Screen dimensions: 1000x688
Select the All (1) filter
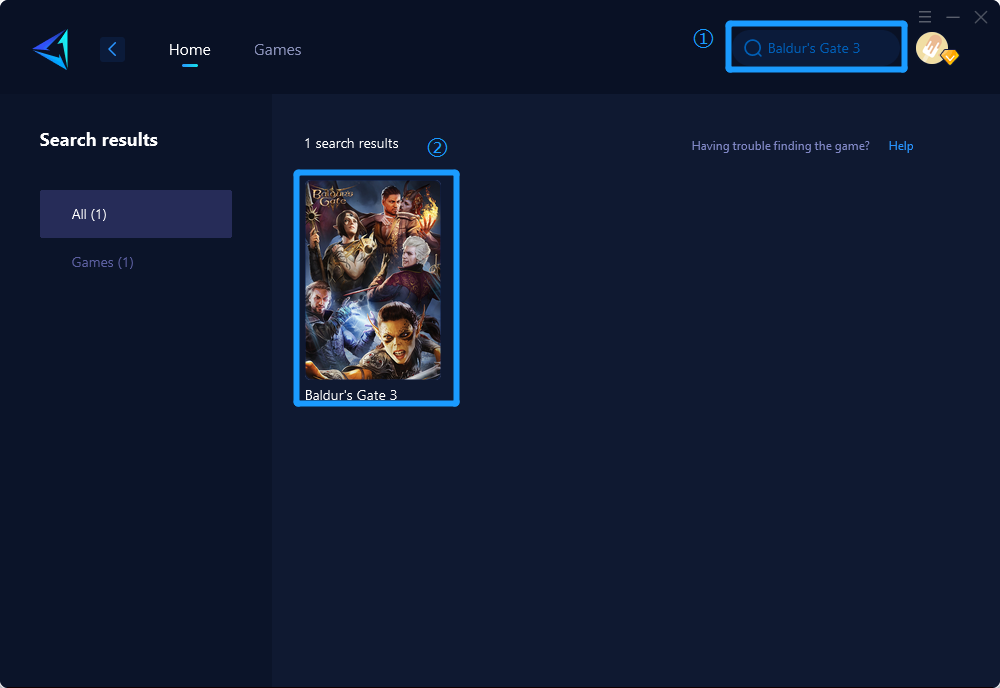tap(136, 214)
